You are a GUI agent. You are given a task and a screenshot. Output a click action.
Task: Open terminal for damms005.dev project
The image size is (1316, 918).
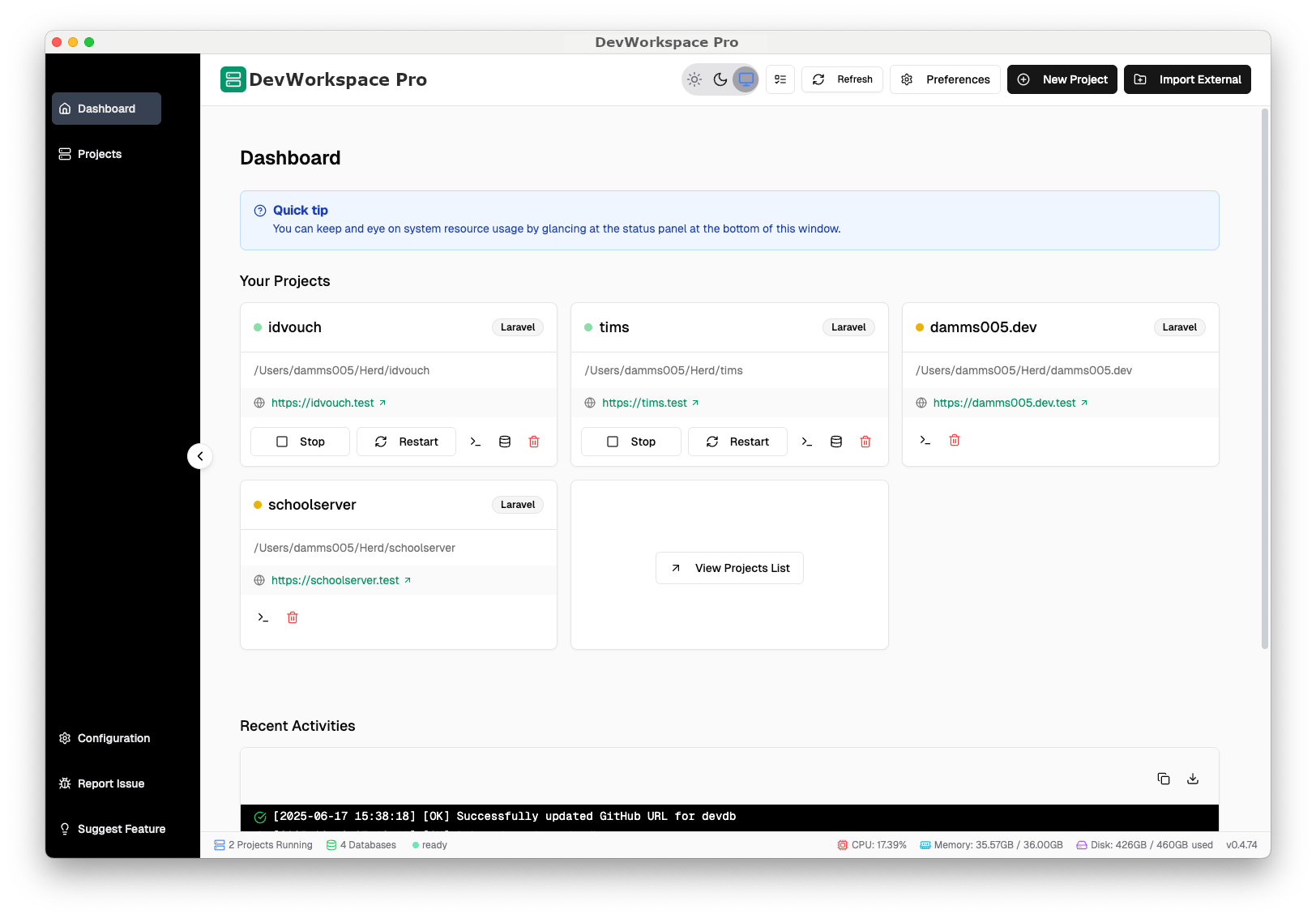[925, 440]
